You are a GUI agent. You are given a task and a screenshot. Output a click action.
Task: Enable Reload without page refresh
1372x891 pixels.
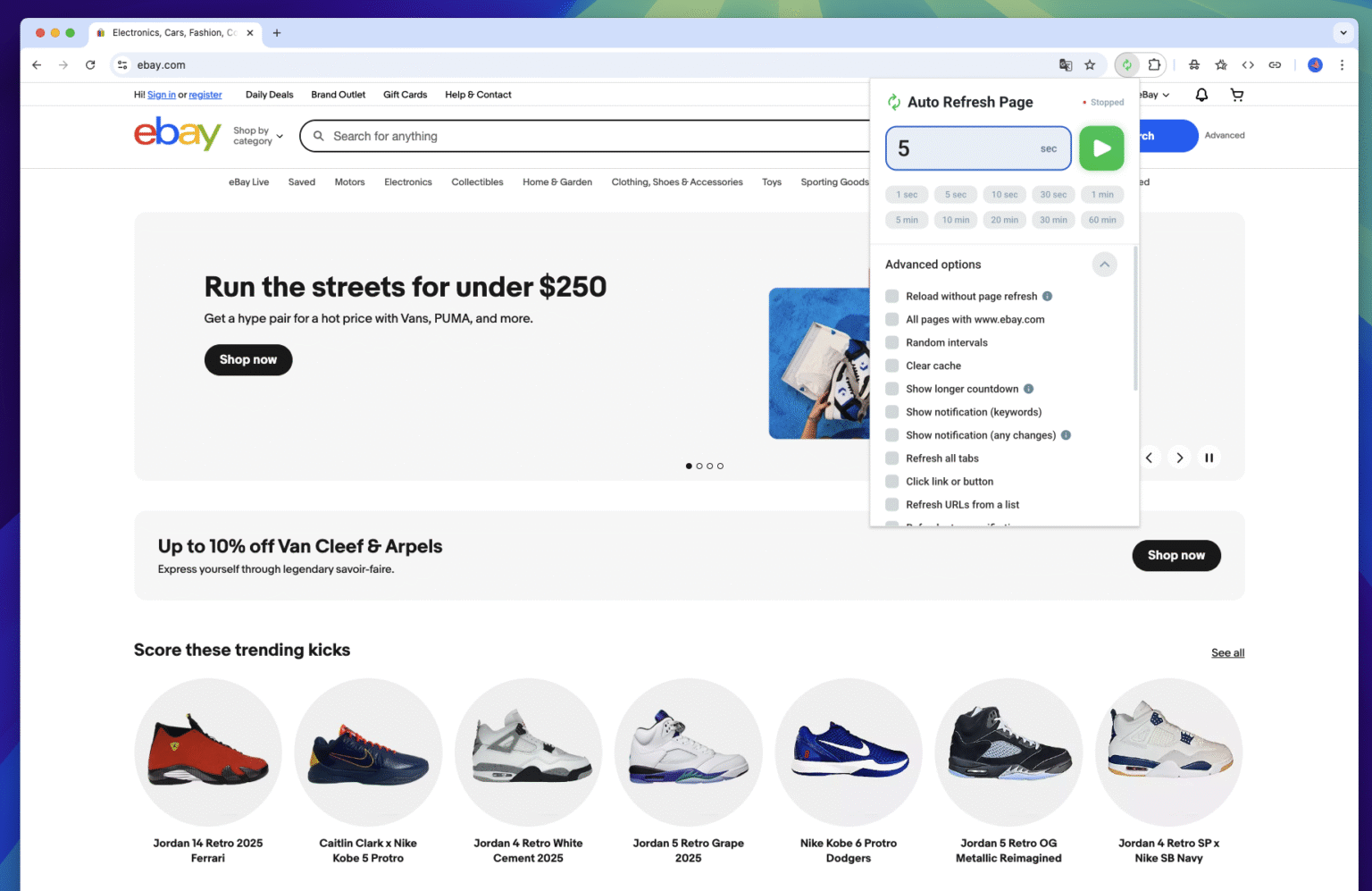click(891, 296)
